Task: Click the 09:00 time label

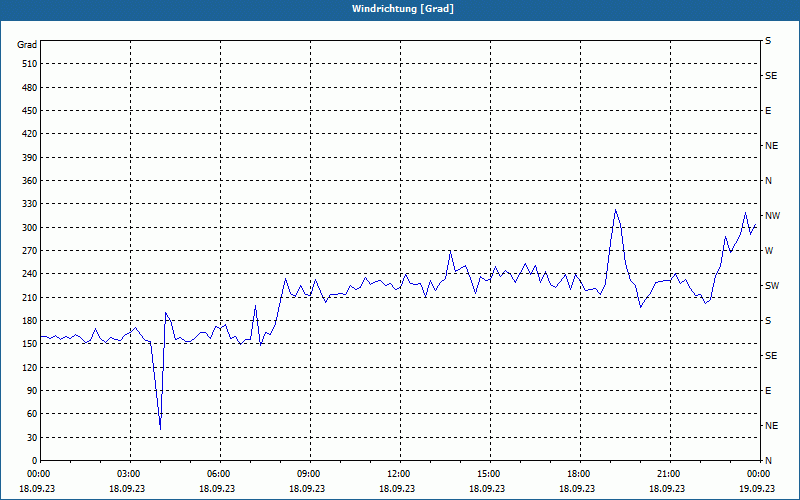Action: tap(310, 474)
